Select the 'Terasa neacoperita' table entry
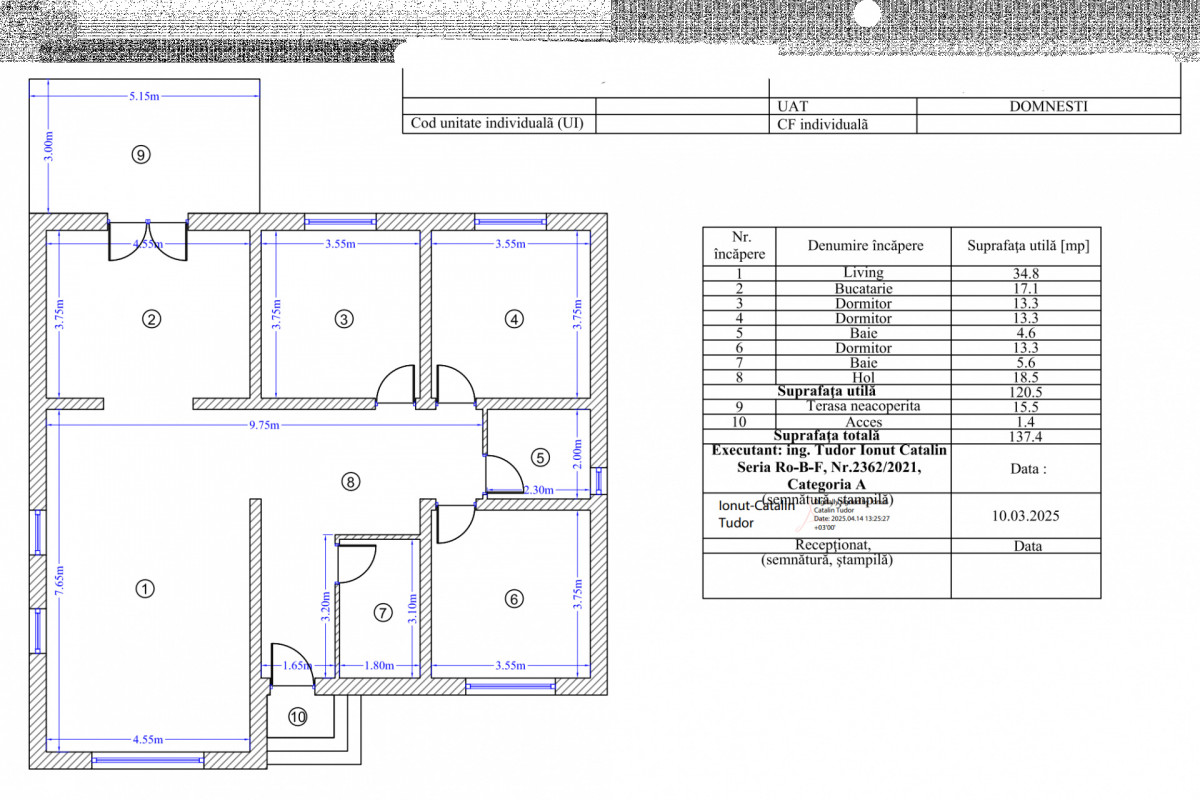 pyautogui.click(x=863, y=407)
